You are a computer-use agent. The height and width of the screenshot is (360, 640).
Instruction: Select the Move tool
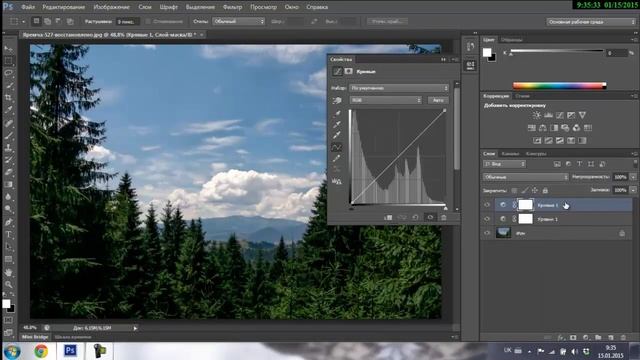9,49
